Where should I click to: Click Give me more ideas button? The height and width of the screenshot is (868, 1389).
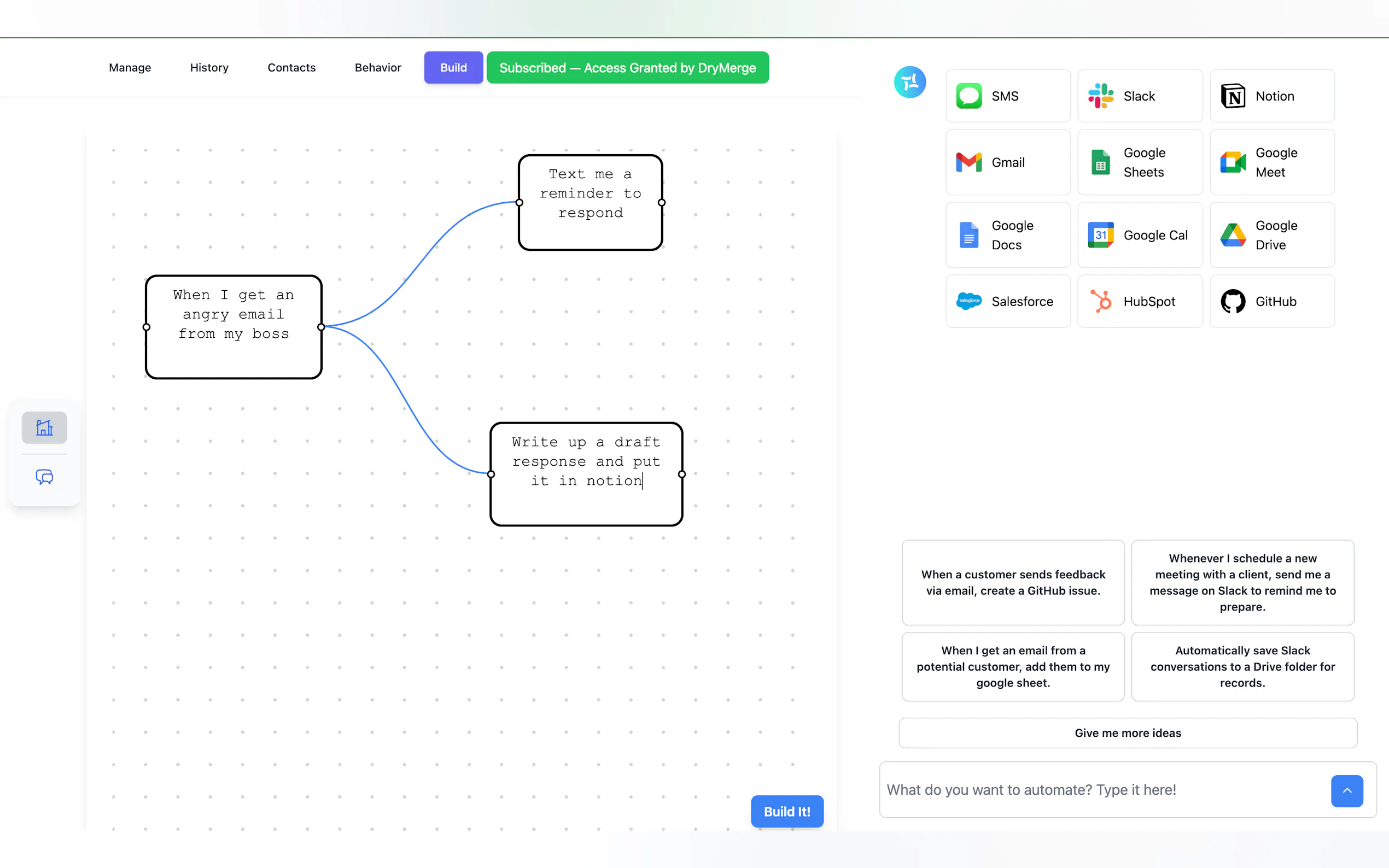coord(1127,733)
